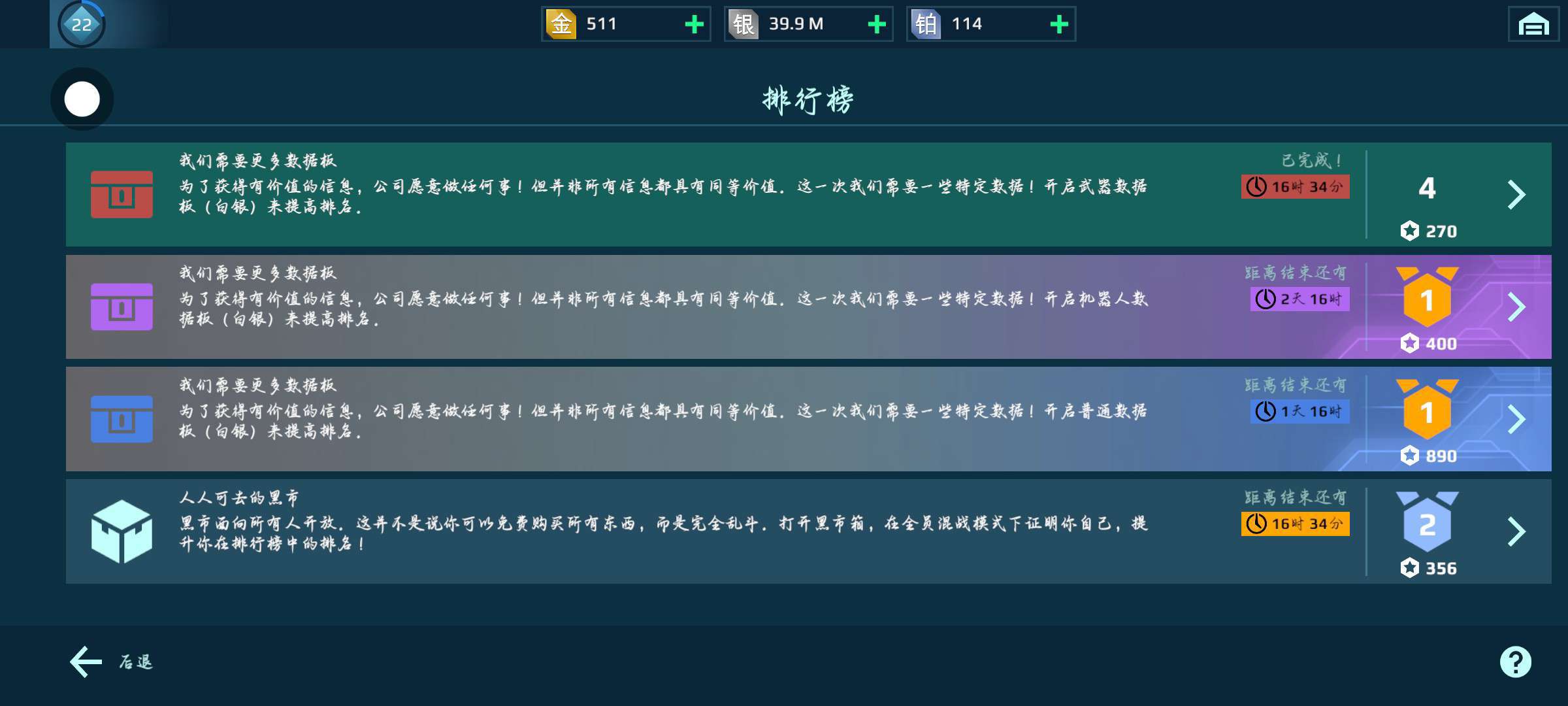Click the silver rank 2 medal badge
1568x706 pixels.
1427,524
